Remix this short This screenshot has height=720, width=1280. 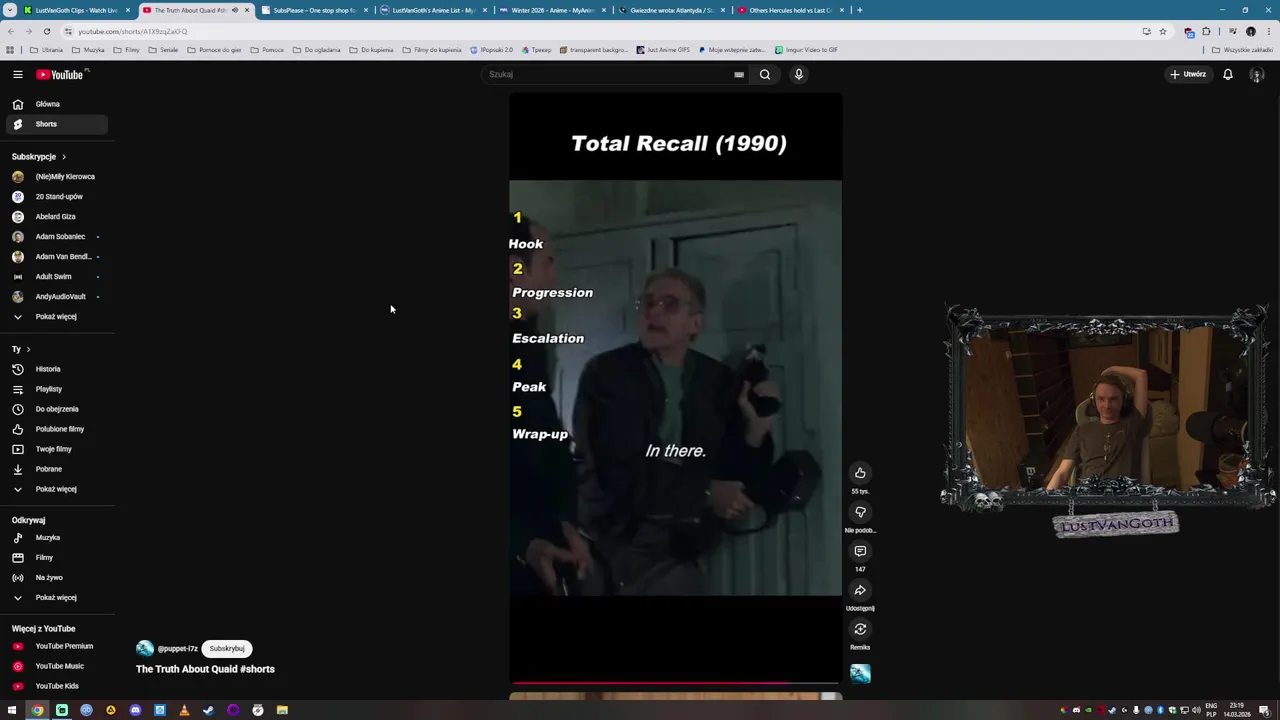(860, 629)
